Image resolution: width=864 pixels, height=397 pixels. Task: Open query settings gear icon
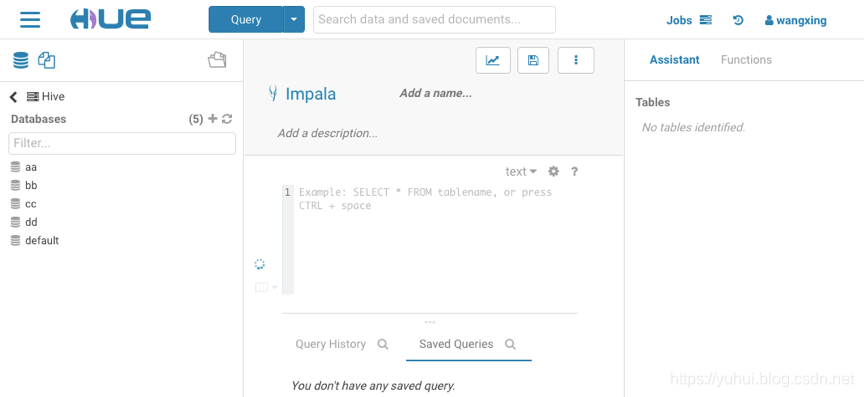[553, 171]
